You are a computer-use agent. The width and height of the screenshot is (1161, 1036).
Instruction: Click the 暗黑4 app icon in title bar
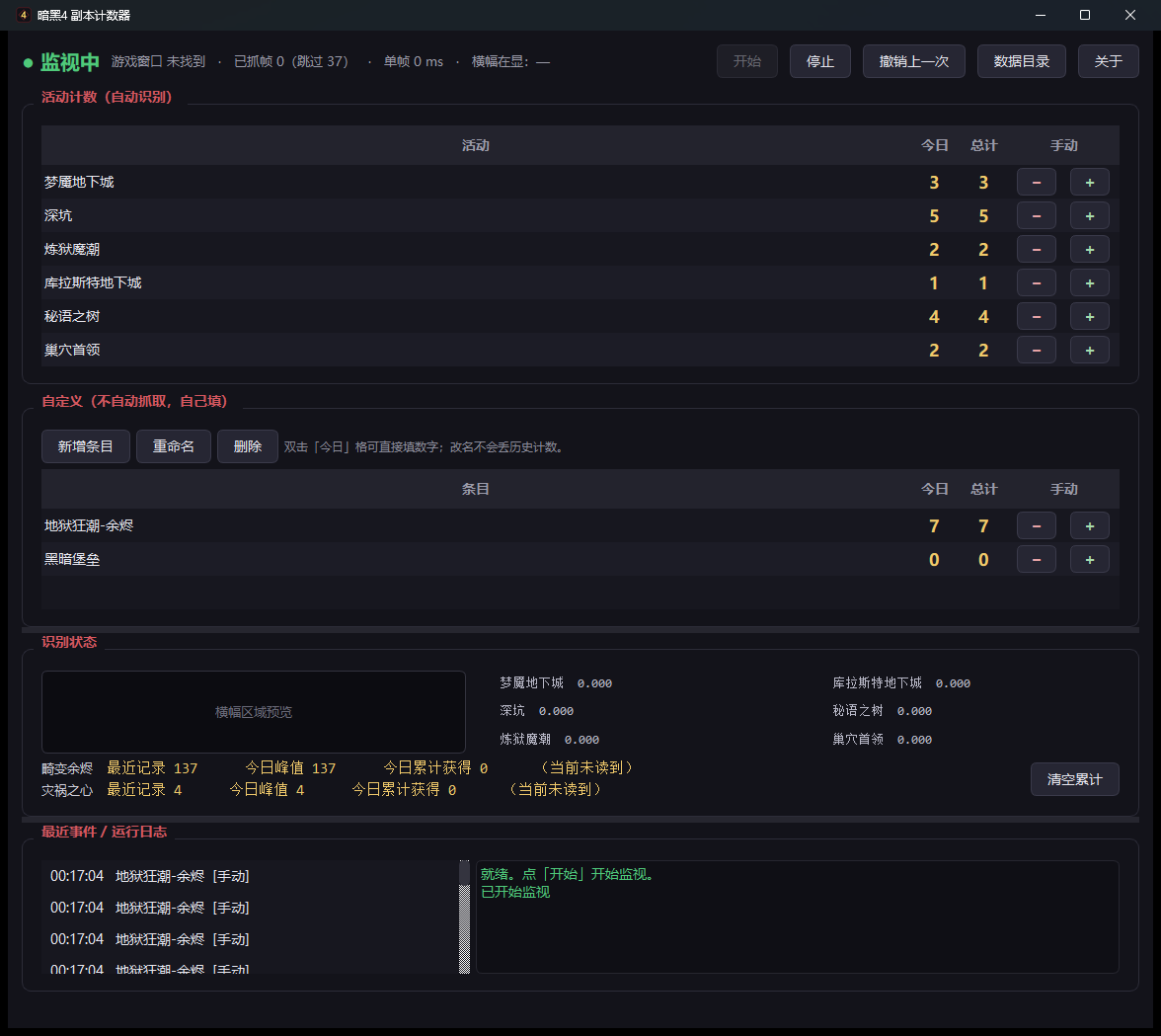point(24,15)
